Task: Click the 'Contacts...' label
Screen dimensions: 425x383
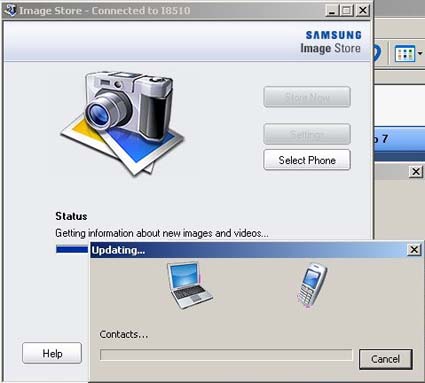Action: [x=124, y=334]
